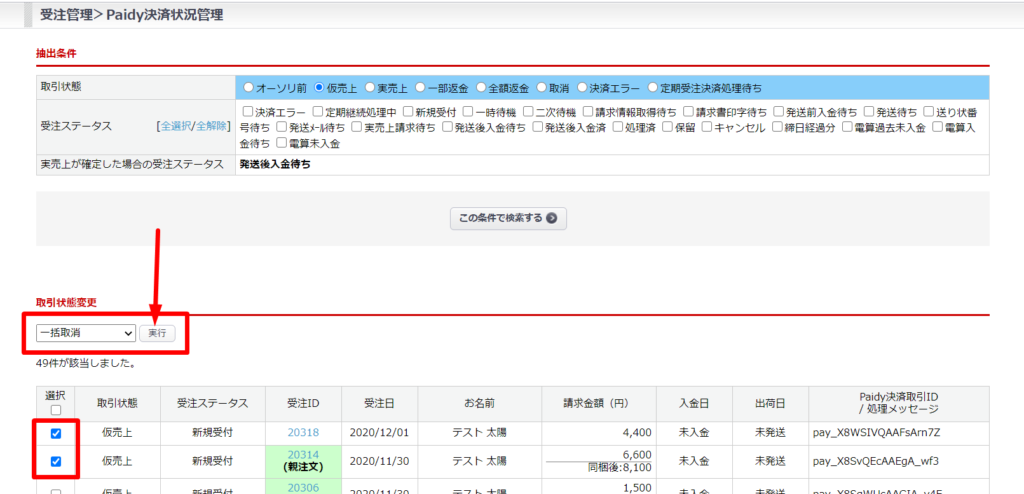Check the 新規受付 order status checkbox
Screen dimensions: 1024x494
(x=407, y=111)
